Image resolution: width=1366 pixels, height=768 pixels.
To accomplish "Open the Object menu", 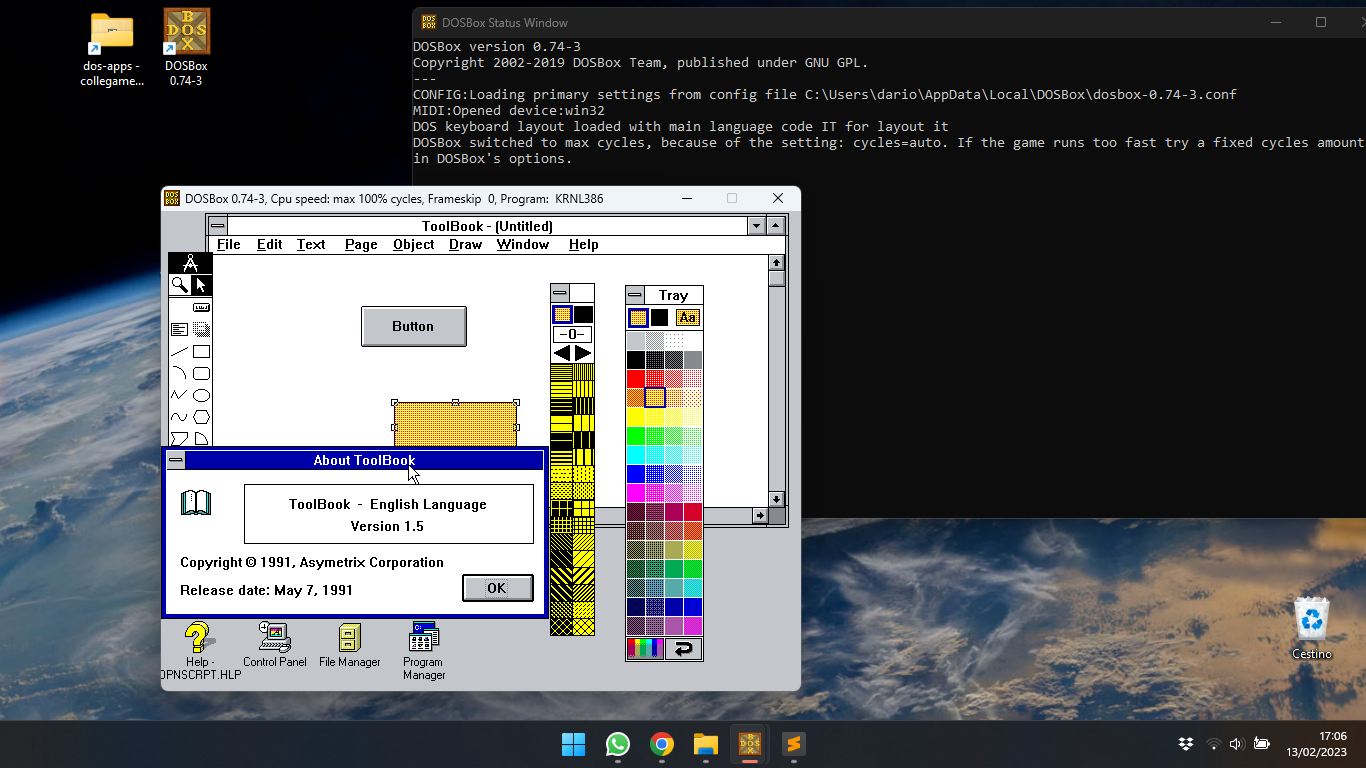I will (413, 244).
